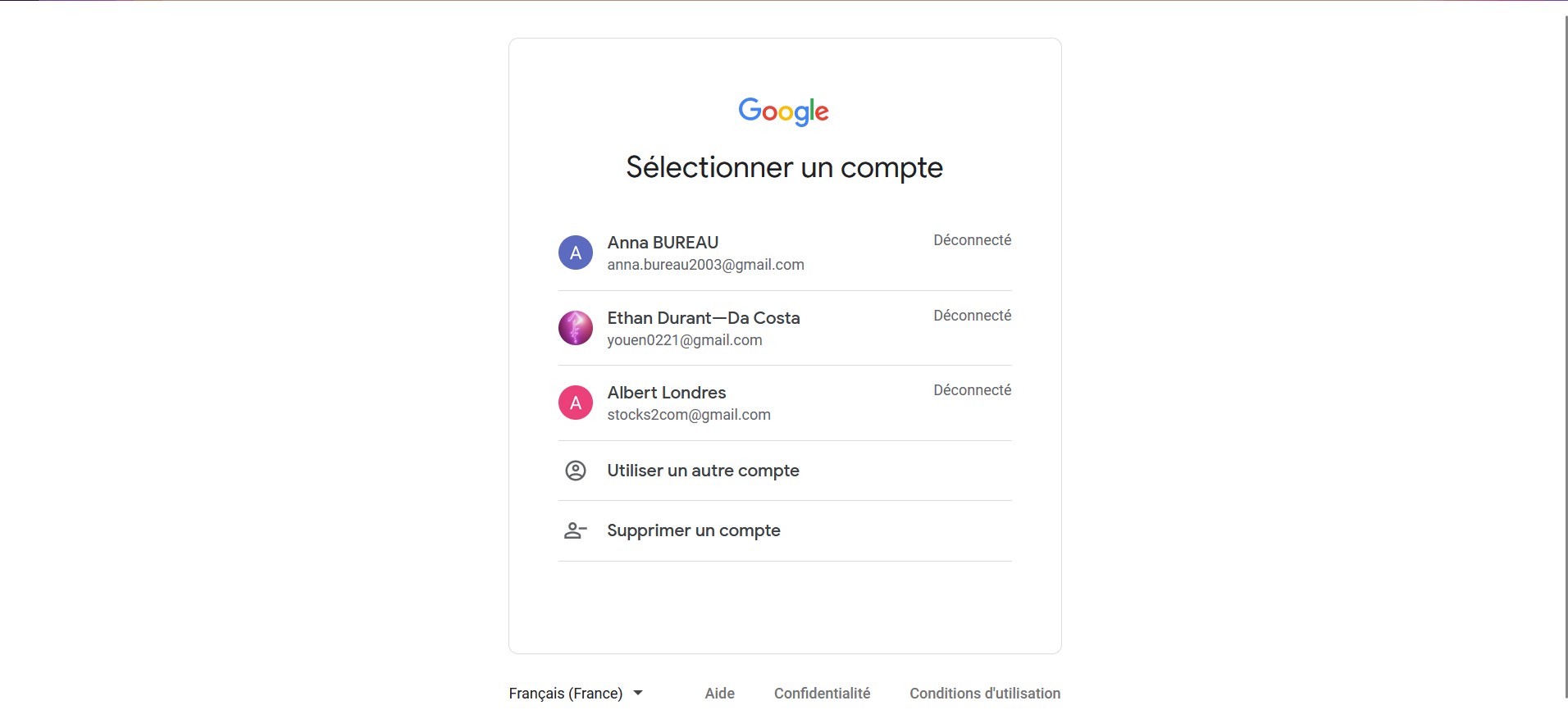Click the Google logo
Viewport: 1568px width, 719px height.
pyautogui.click(x=784, y=111)
